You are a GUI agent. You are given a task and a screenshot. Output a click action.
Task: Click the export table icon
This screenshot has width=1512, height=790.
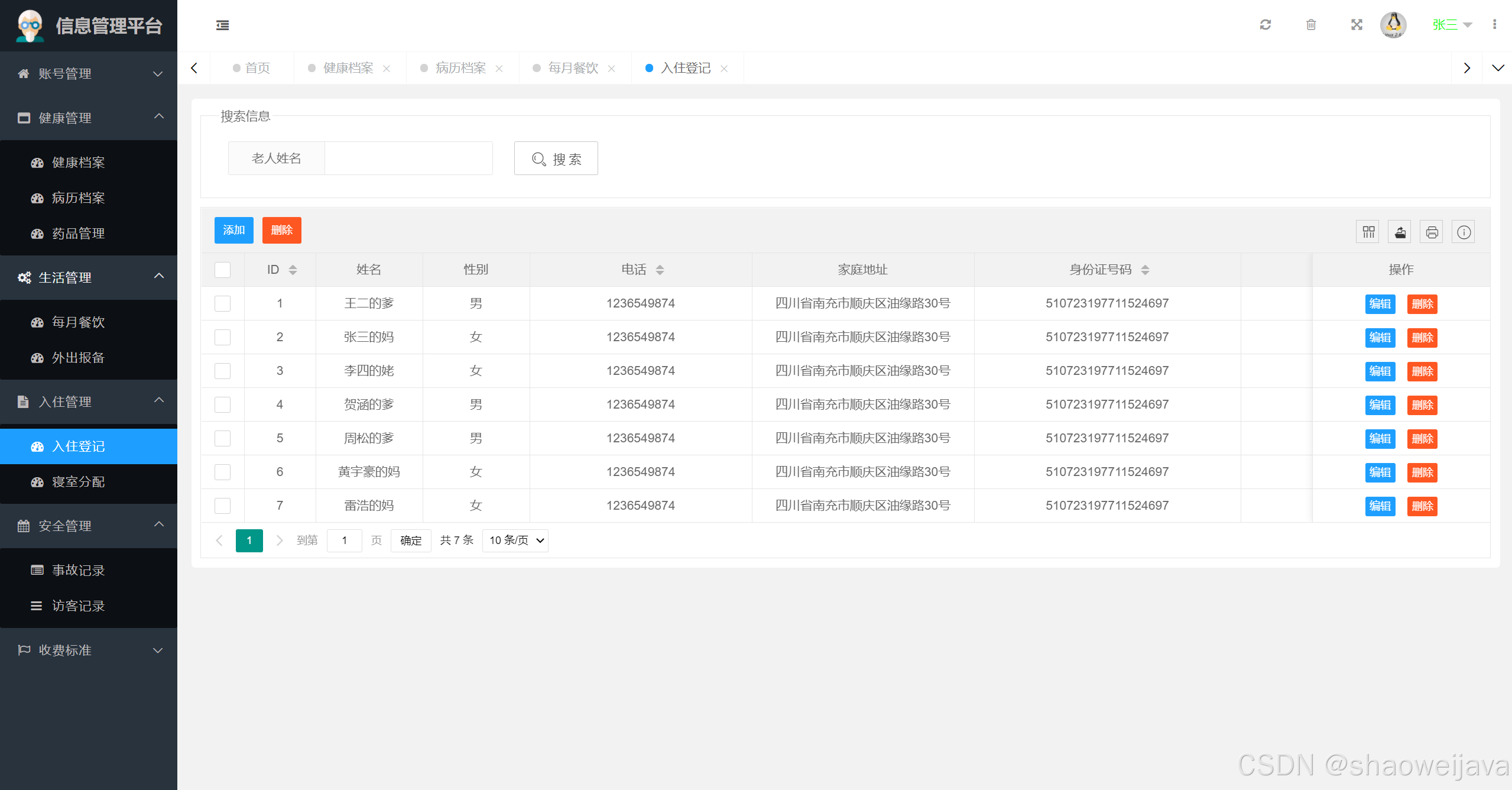click(x=1400, y=232)
